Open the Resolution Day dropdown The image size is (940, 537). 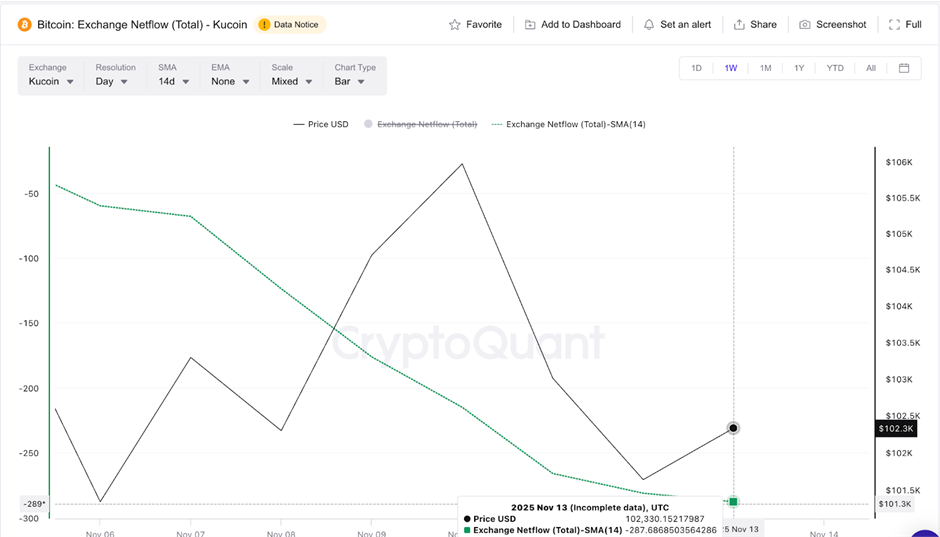pyautogui.click(x=111, y=81)
